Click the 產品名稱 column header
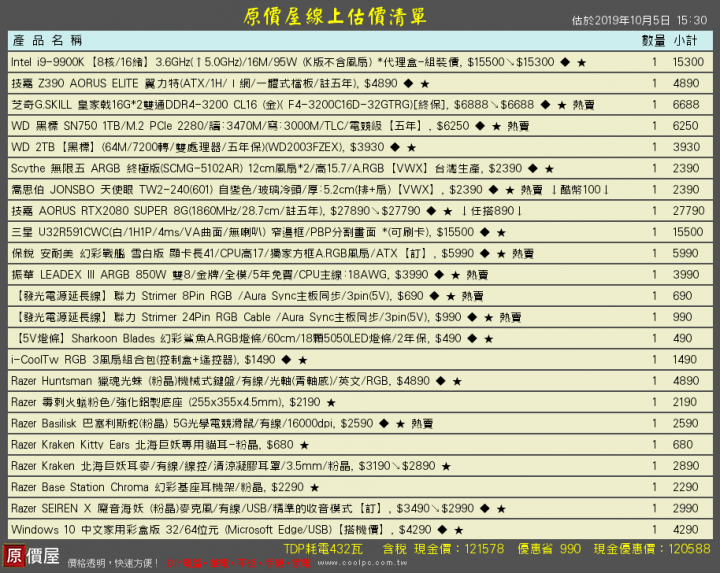 [x=47, y=40]
